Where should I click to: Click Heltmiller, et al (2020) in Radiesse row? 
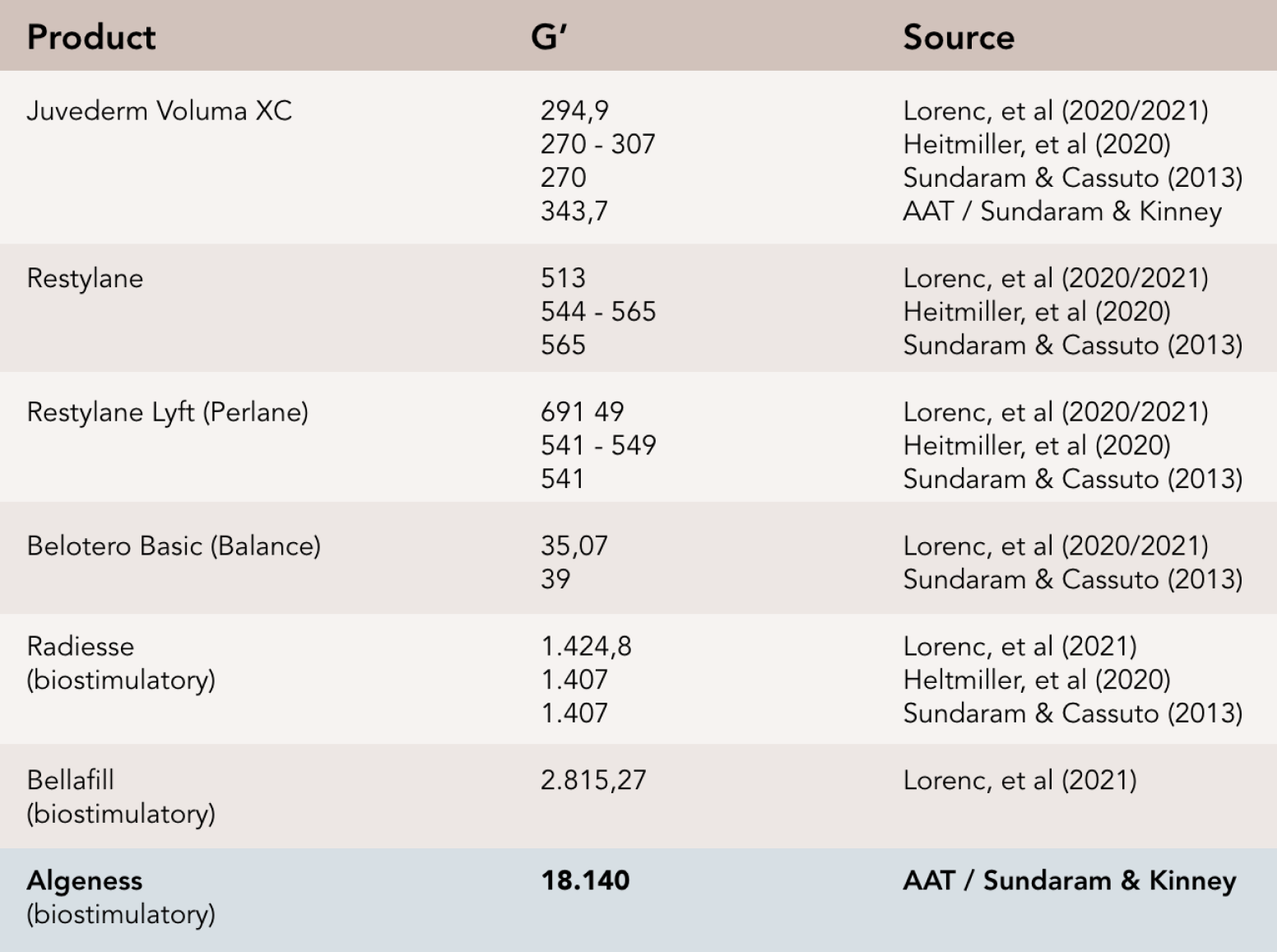(x=1036, y=680)
